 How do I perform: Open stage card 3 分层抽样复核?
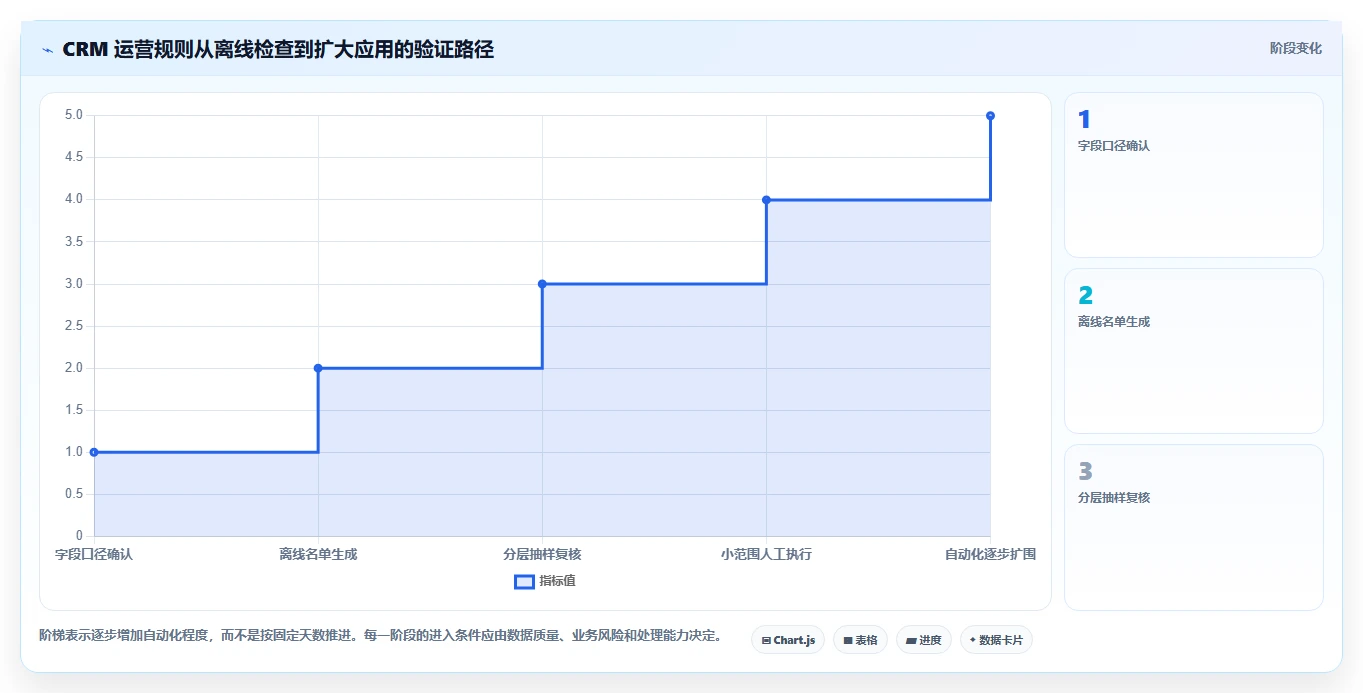1193,527
